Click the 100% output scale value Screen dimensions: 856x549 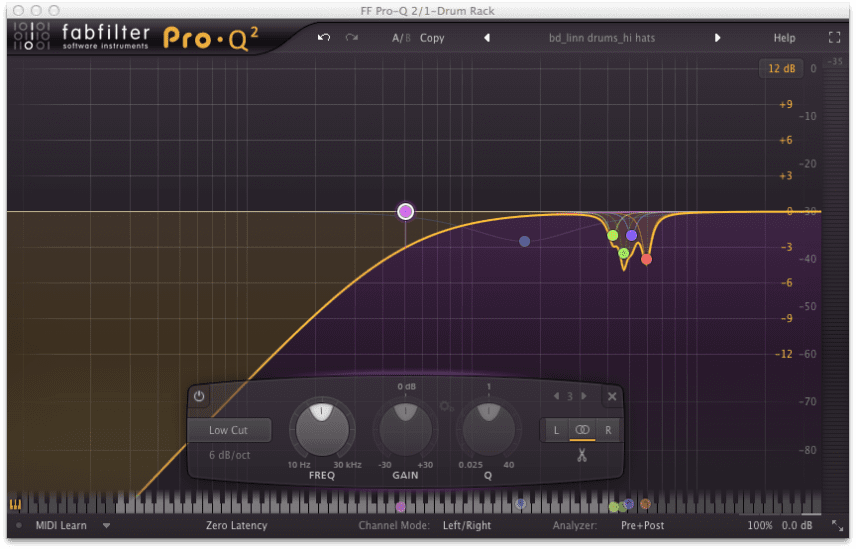tap(759, 526)
